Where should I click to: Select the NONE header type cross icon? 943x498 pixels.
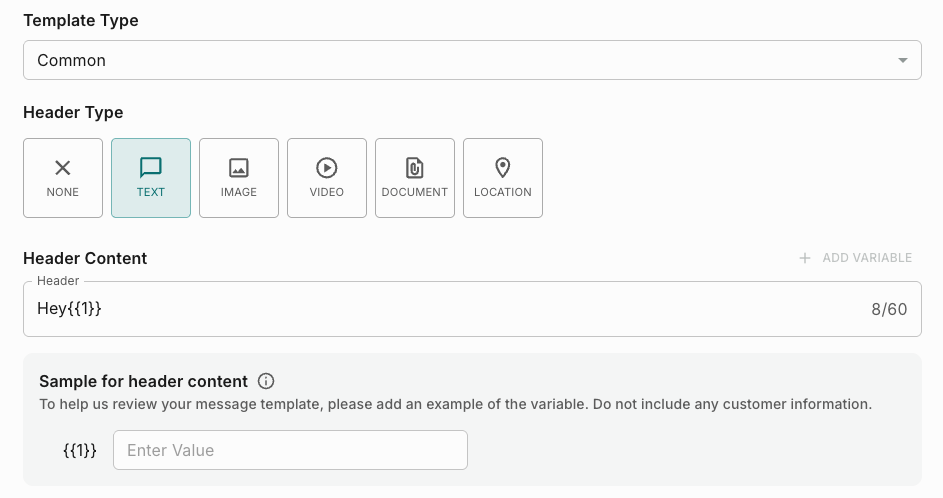coord(63,168)
